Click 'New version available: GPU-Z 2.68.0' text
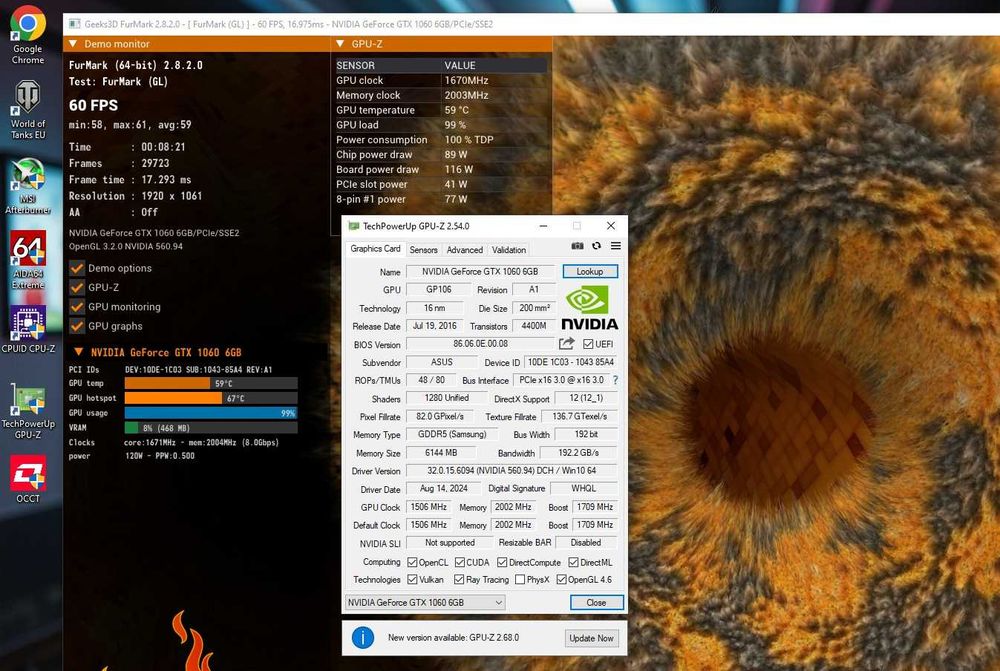 point(453,637)
